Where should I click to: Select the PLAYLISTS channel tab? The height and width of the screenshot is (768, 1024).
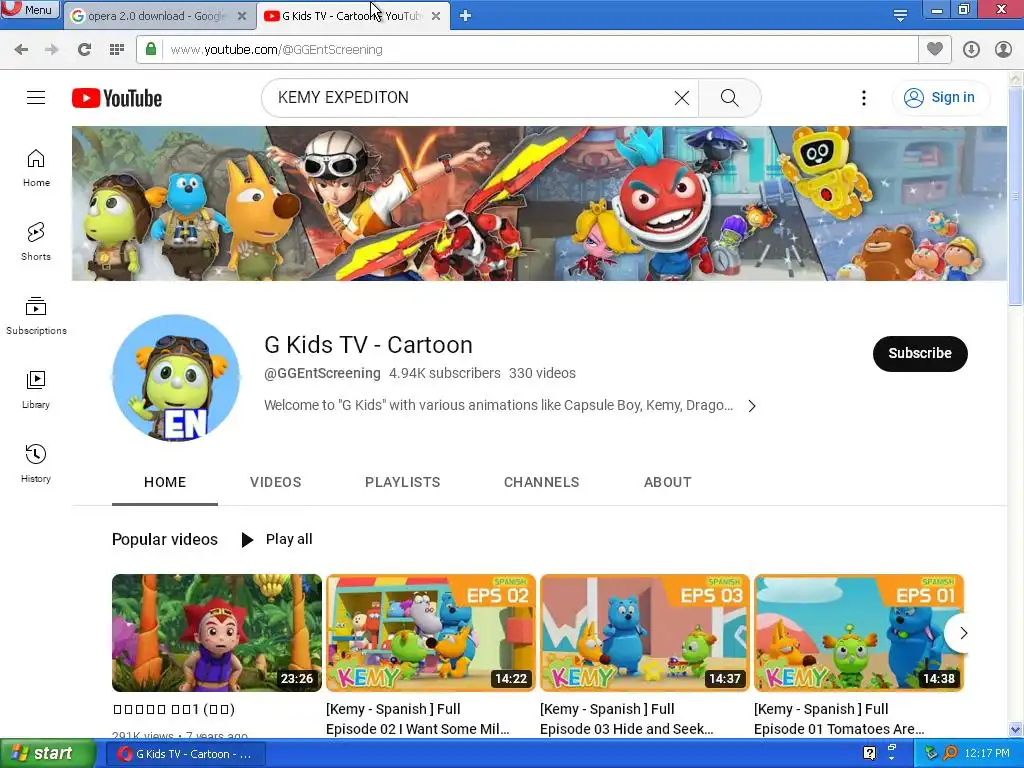[x=402, y=482]
